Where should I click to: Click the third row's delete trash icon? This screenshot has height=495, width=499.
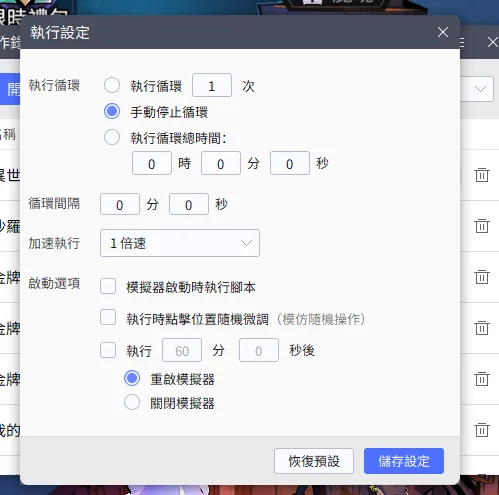point(482,277)
